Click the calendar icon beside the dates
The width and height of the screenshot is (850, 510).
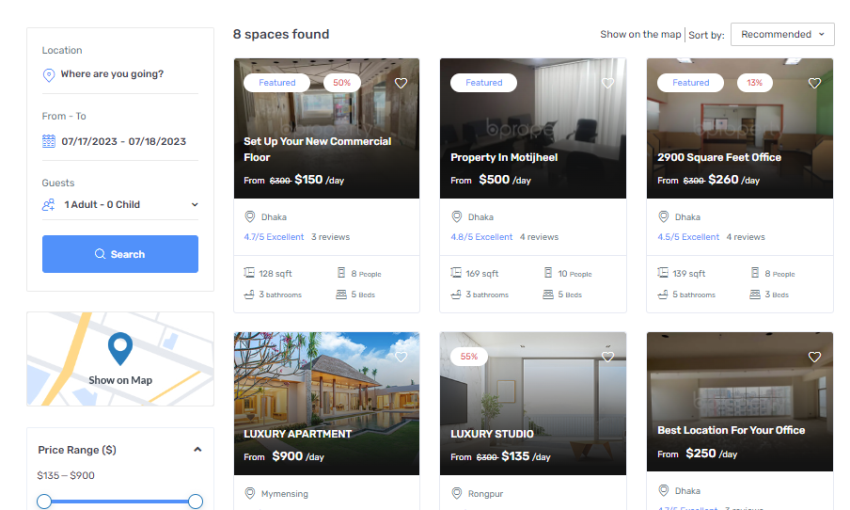[48, 142]
